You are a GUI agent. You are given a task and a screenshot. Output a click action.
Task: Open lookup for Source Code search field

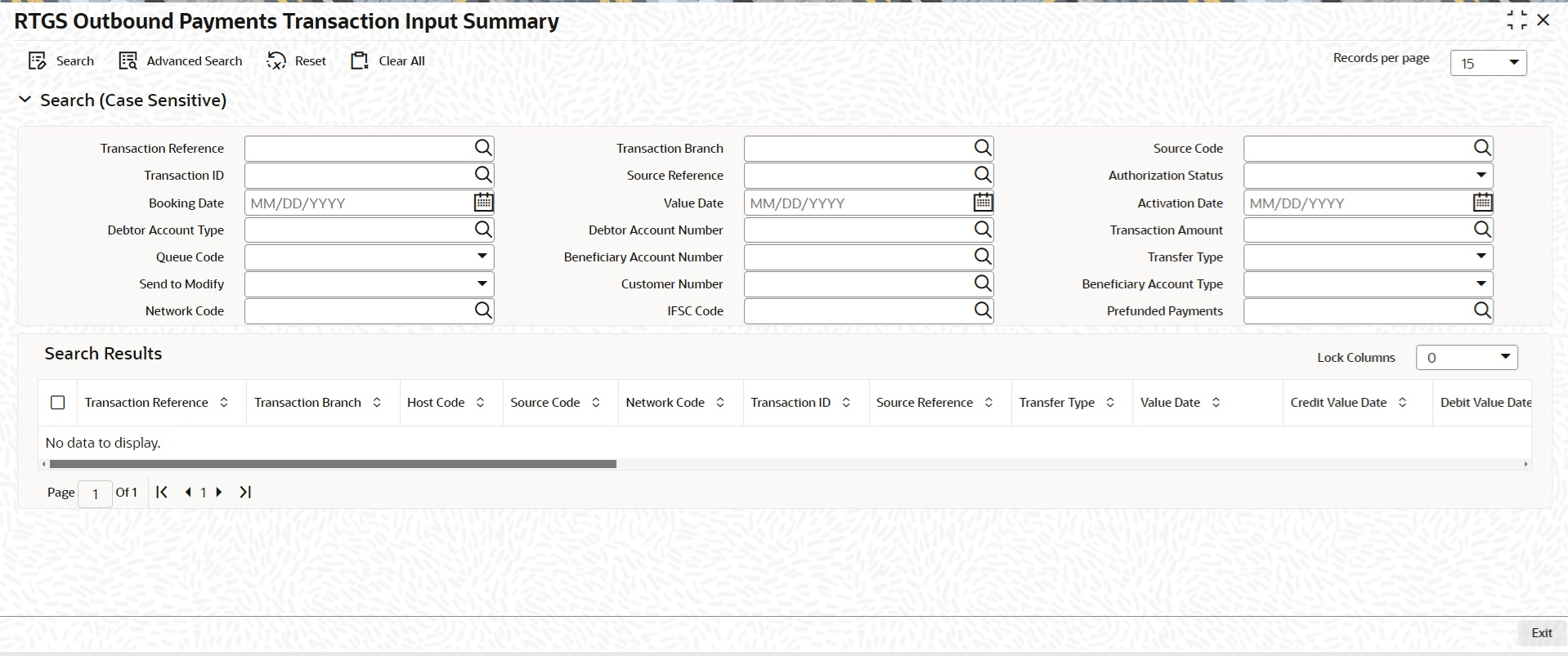[x=1482, y=148]
